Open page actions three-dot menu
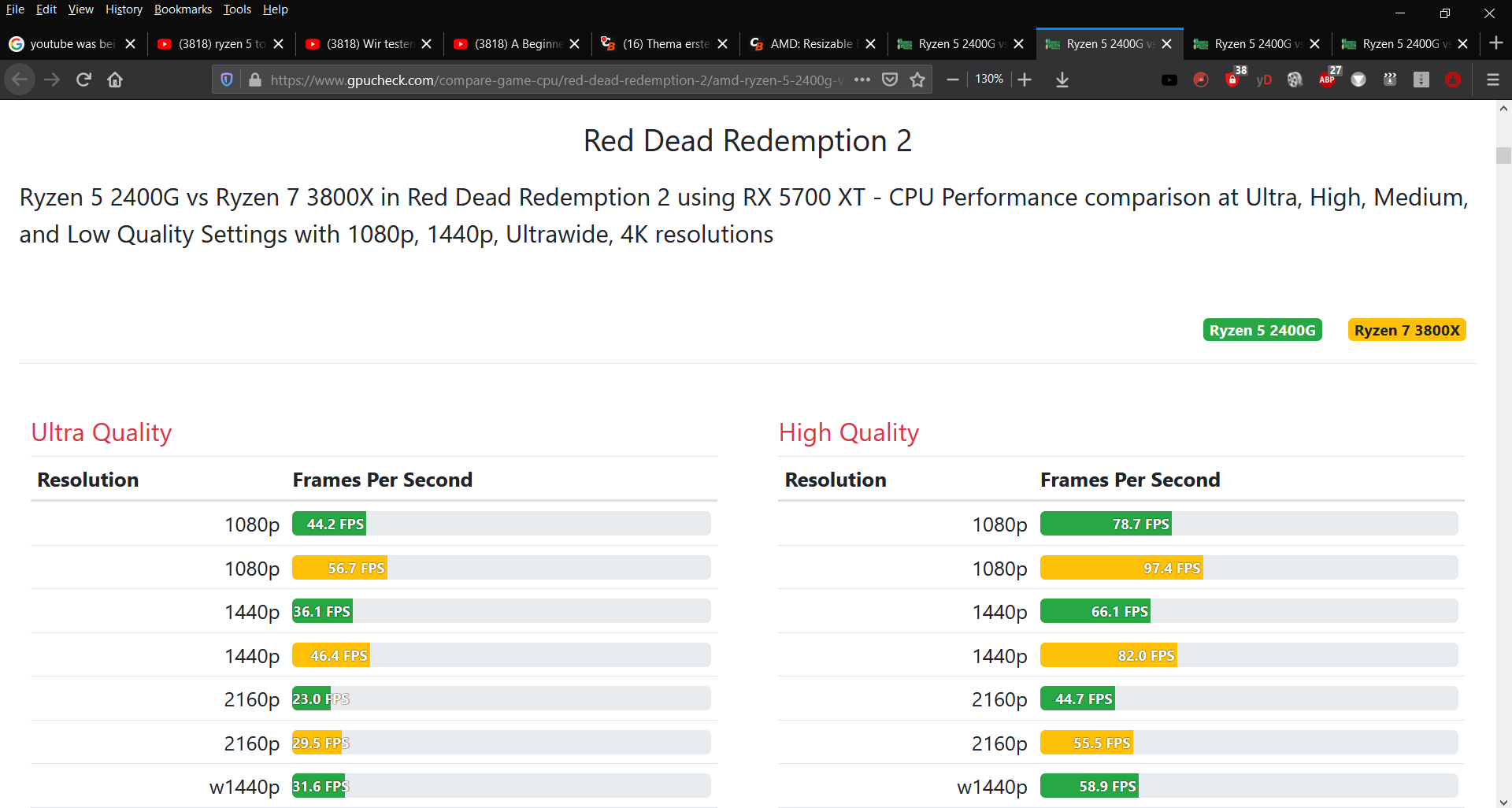Viewport: 1512px width, 808px height. click(862, 80)
